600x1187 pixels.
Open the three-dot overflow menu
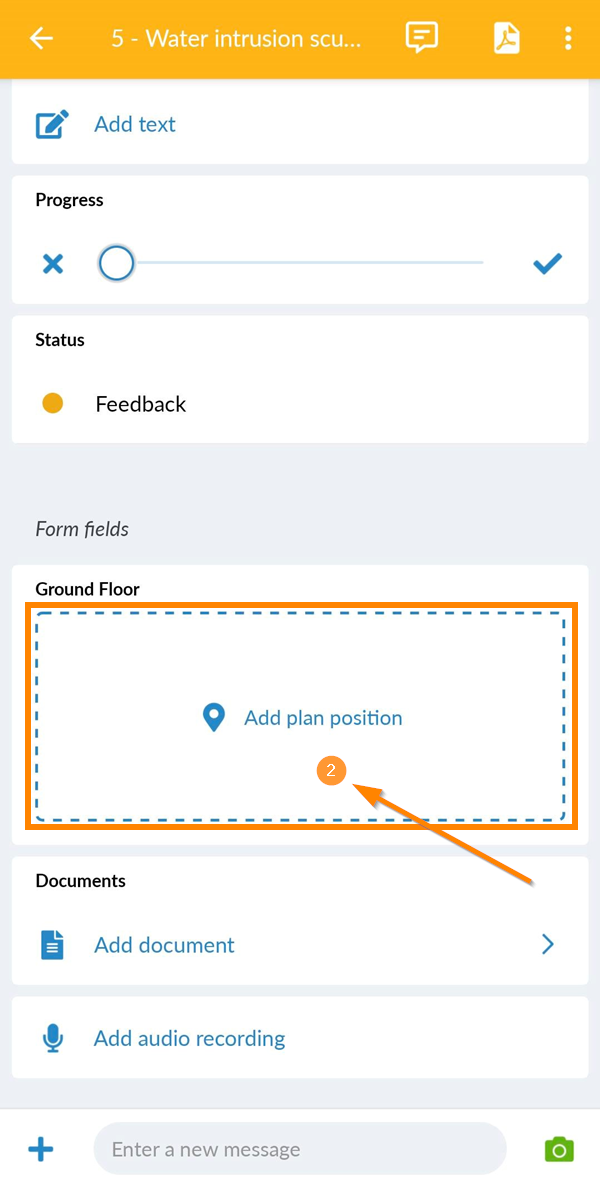(x=568, y=39)
